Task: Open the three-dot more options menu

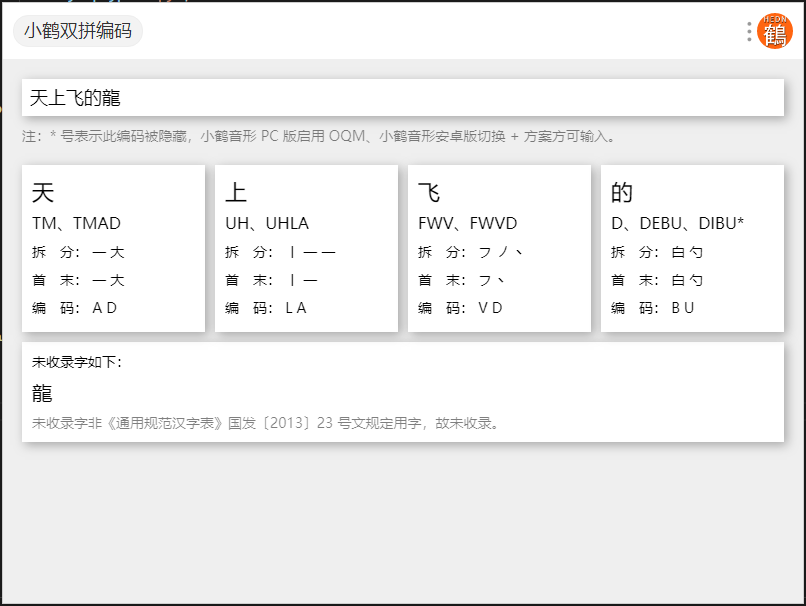Action: click(x=749, y=31)
